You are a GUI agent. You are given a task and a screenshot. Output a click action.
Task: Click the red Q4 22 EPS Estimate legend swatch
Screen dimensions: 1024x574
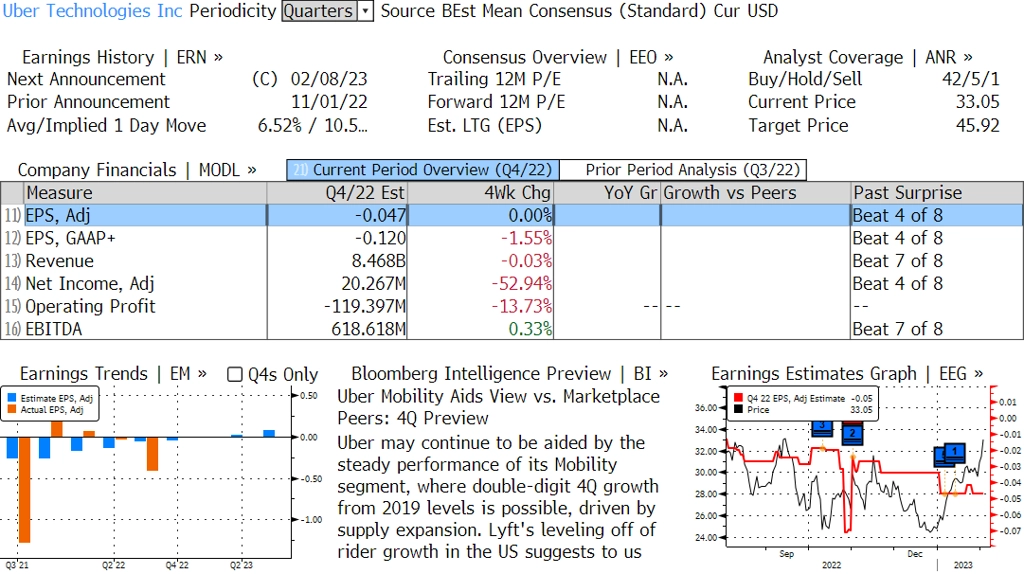(x=738, y=398)
